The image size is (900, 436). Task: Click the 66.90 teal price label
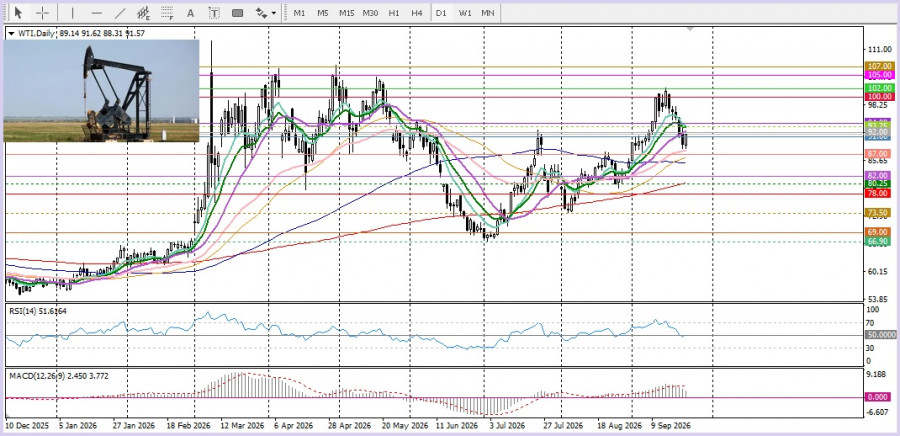[x=880, y=242]
